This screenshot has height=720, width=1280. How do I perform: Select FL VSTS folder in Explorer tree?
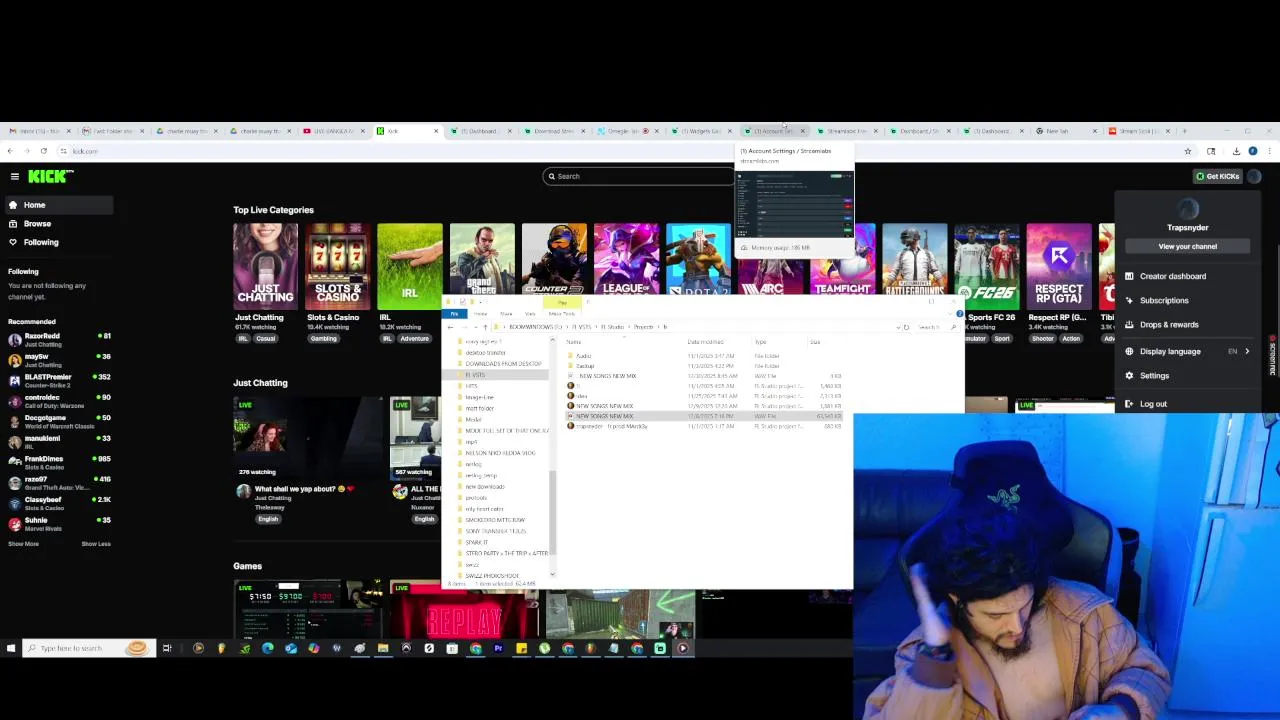(x=476, y=375)
